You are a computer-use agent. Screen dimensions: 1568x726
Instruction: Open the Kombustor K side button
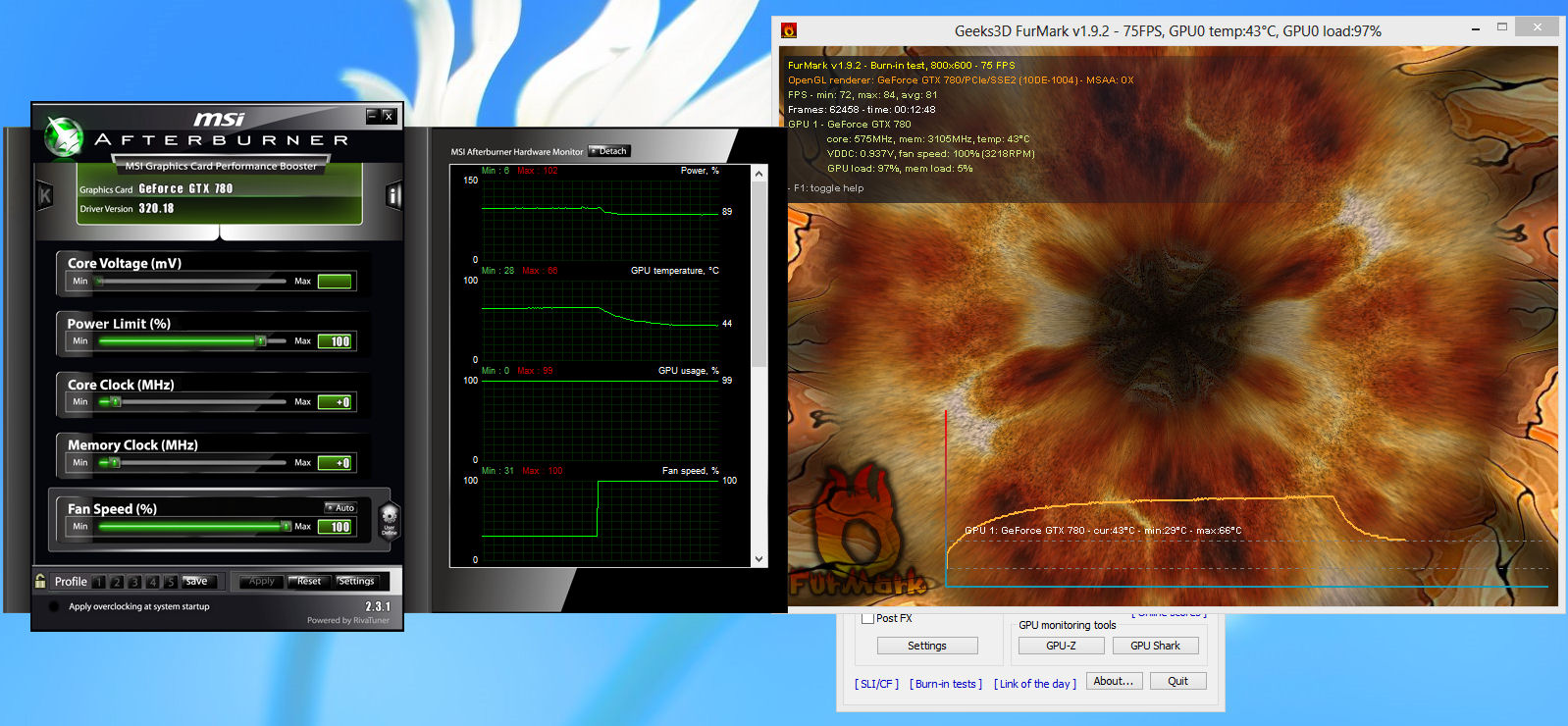click(44, 196)
